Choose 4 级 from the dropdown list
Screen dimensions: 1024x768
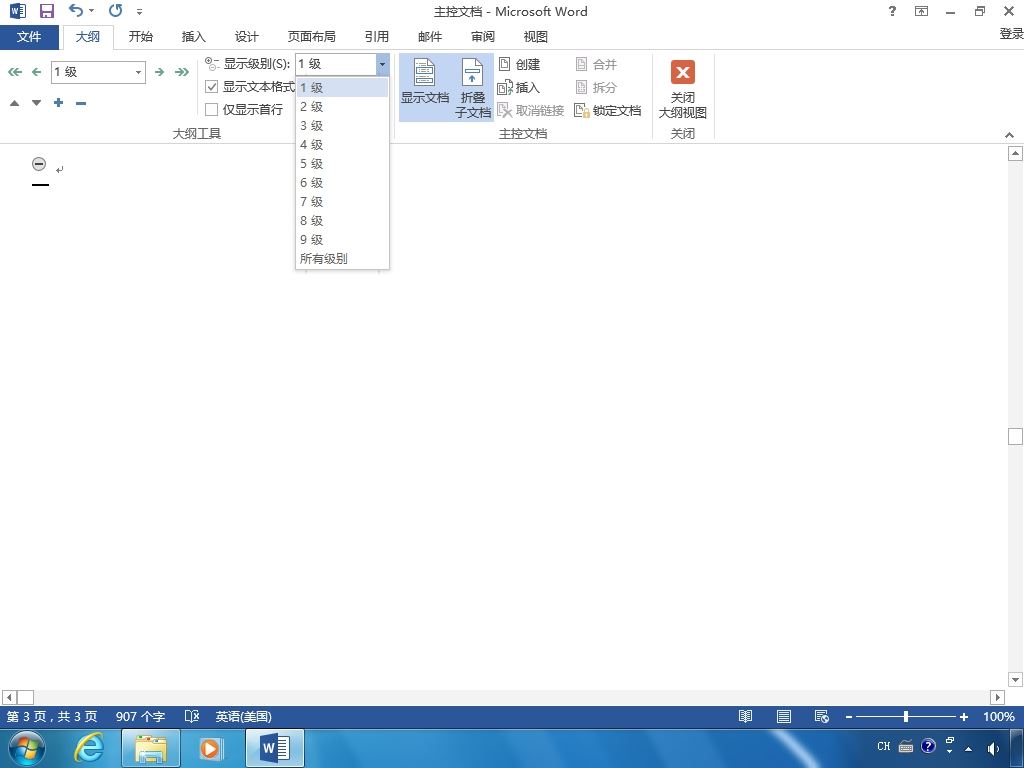pyautogui.click(x=342, y=144)
